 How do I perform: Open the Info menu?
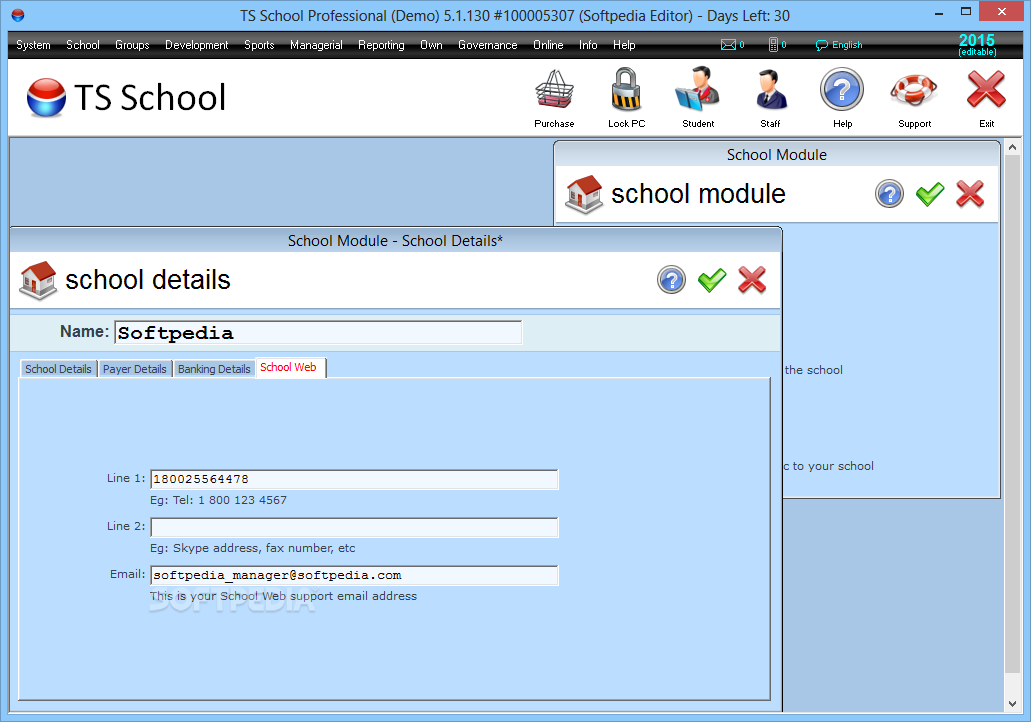pyautogui.click(x=588, y=45)
